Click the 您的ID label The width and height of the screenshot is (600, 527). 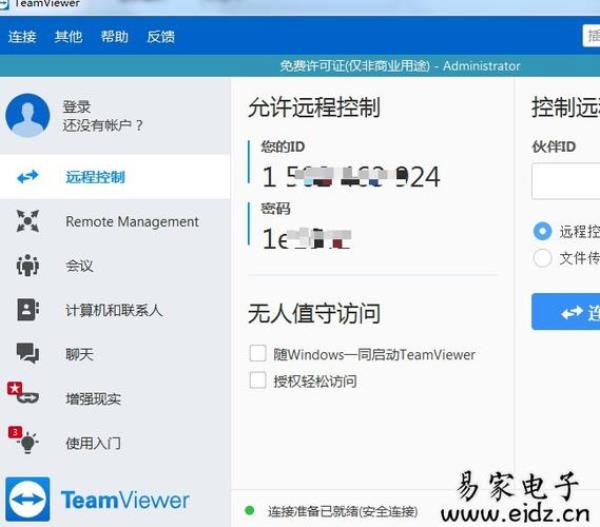pos(283,147)
